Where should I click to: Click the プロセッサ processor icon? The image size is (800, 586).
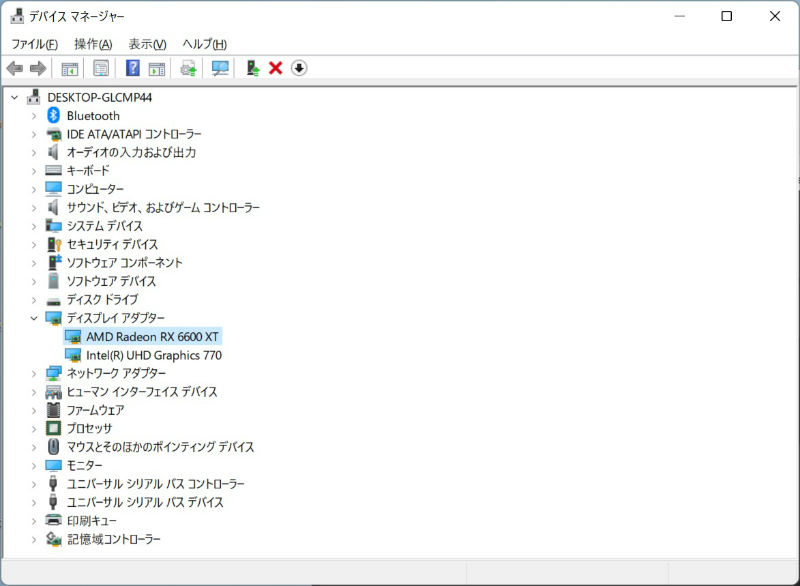pyautogui.click(x=54, y=428)
